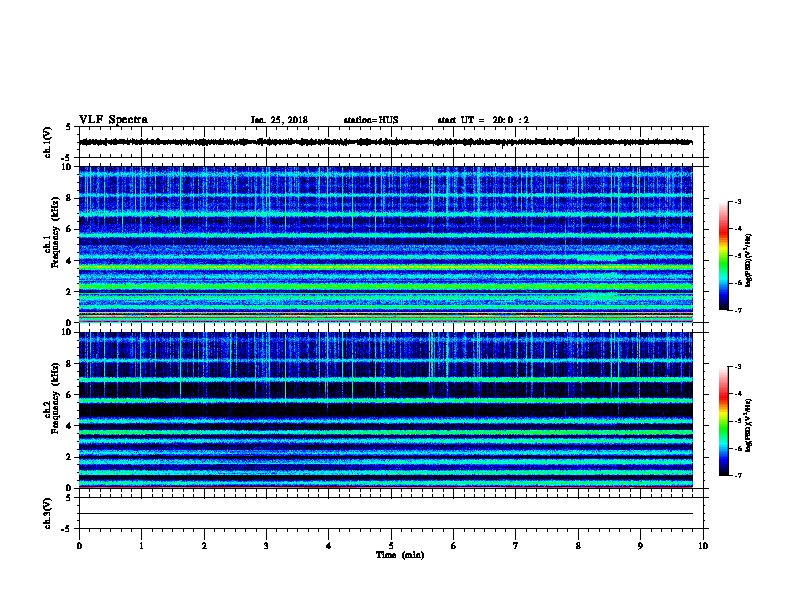This screenshot has width=792, height=612.
Task: Select the "-3" tick on ch.1 color bar
Action: point(737,201)
